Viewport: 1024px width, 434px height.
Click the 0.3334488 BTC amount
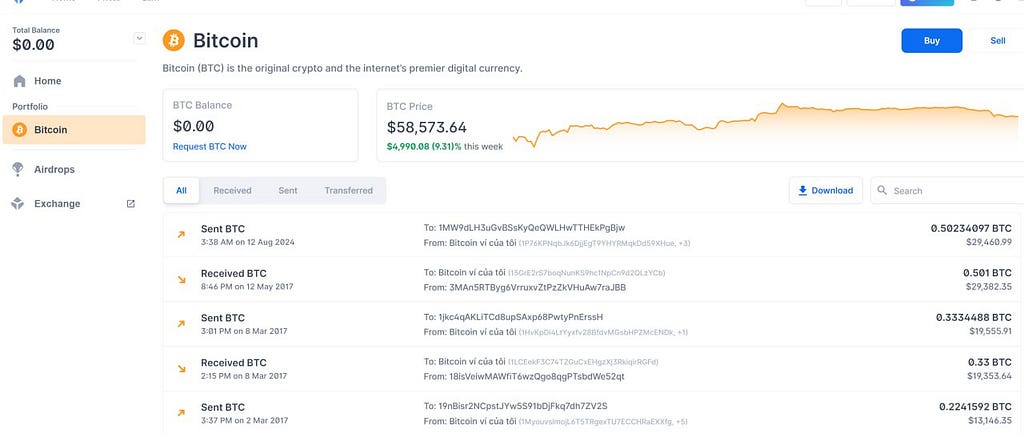[974, 317]
